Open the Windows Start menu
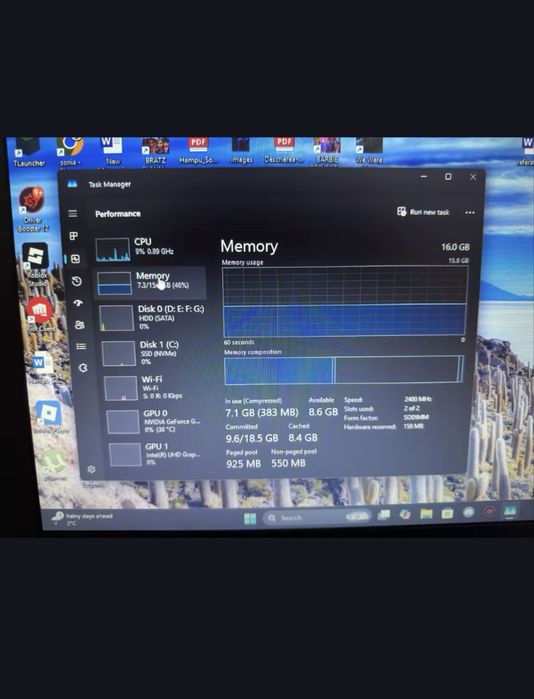The width and height of the screenshot is (534, 699). pos(250,518)
